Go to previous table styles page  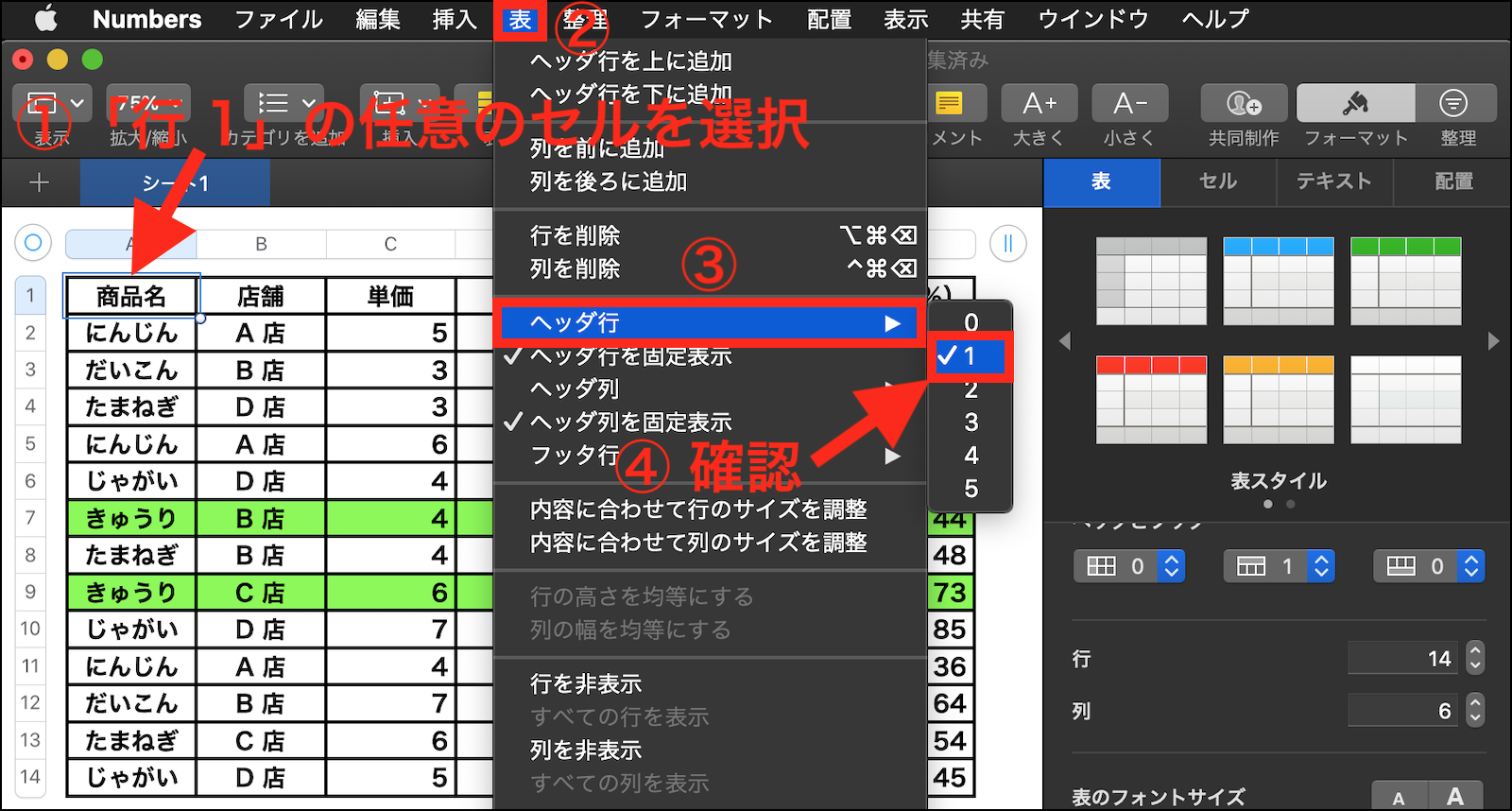[x=1065, y=340]
